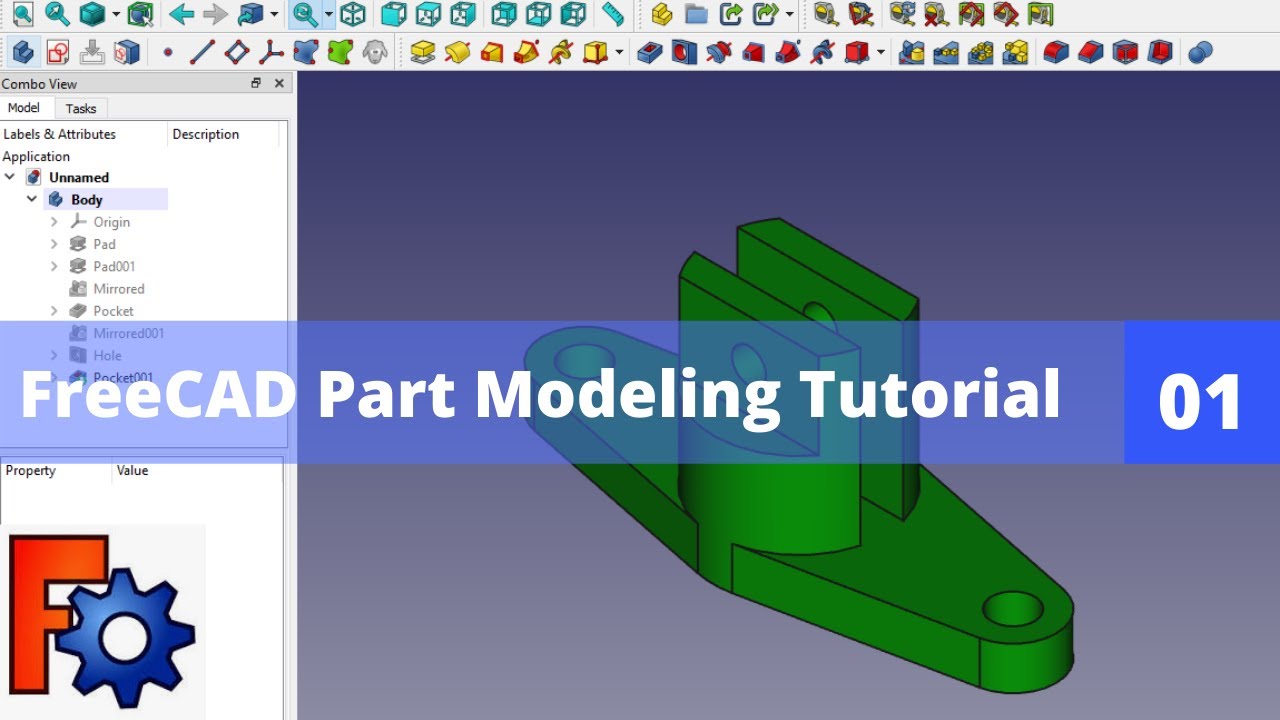1280x720 pixels.
Task: Set the left view
Action: point(573,14)
